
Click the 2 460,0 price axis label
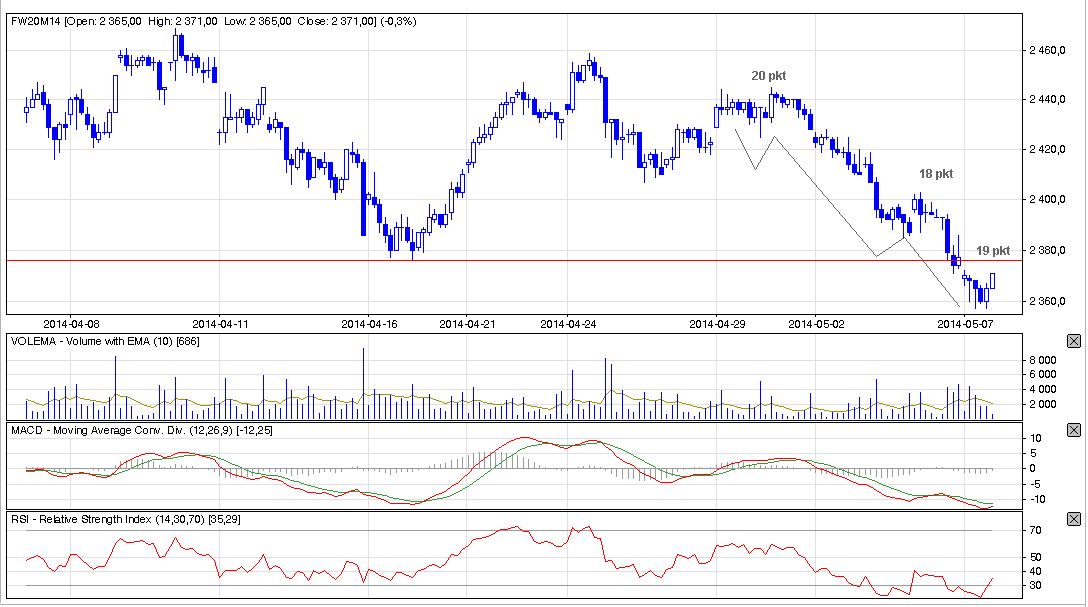coord(1048,50)
